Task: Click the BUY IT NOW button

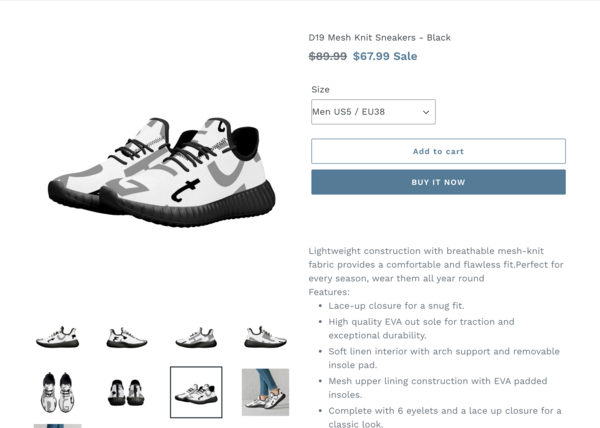Action: (x=438, y=182)
